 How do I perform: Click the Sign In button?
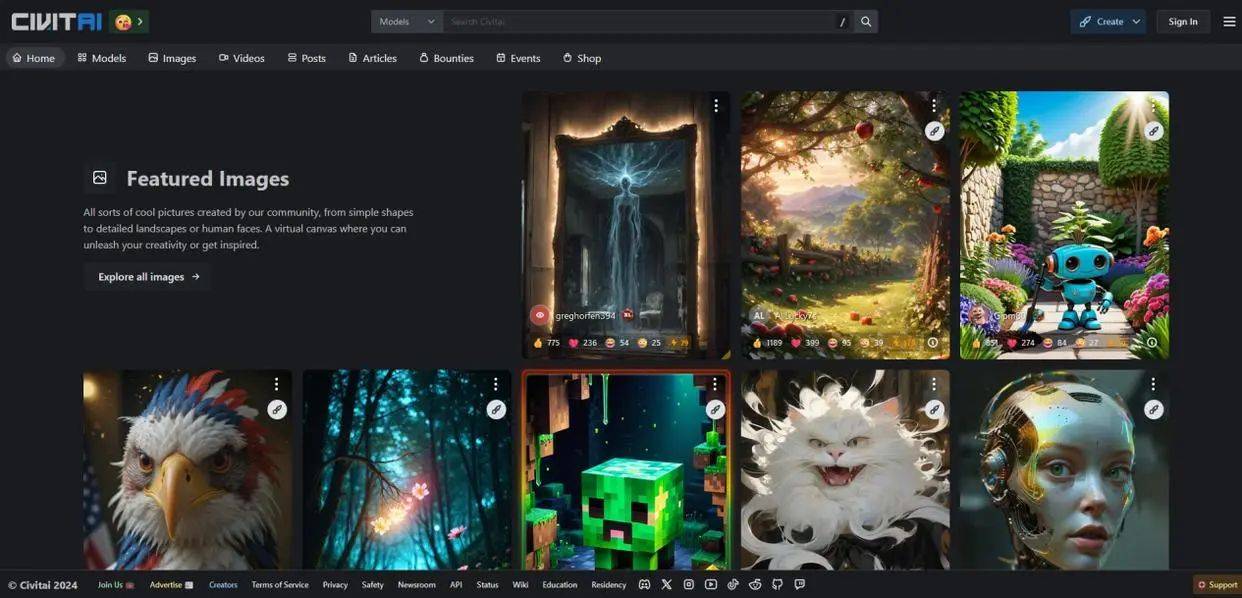(1183, 21)
